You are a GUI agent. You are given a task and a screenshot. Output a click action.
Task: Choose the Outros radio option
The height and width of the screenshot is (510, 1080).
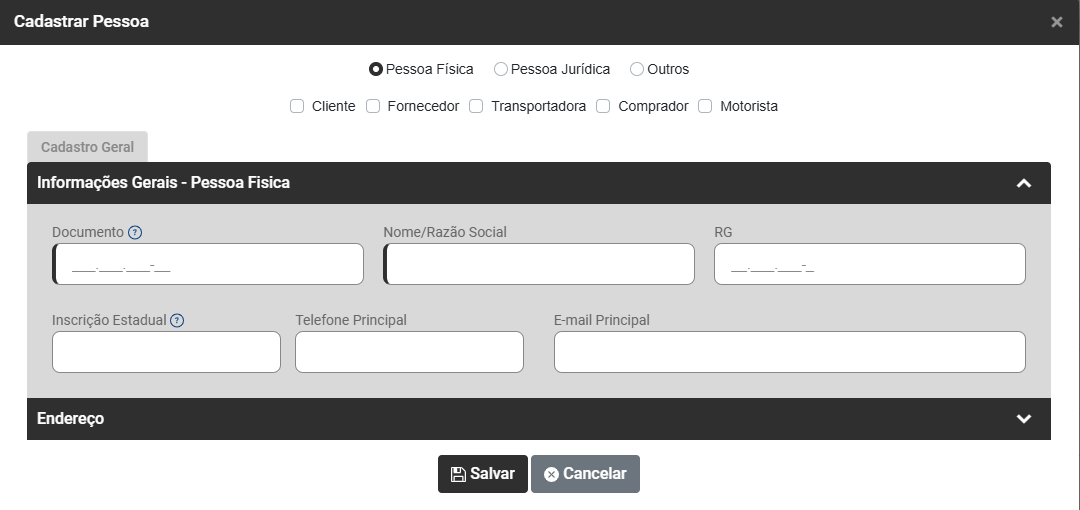(x=637, y=70)
